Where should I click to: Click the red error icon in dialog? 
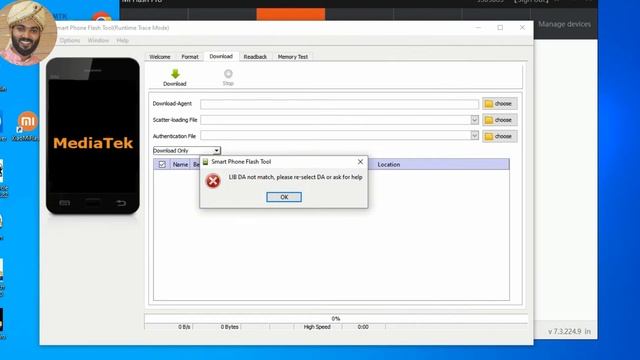pyautogui.click(x=213, y=181)
